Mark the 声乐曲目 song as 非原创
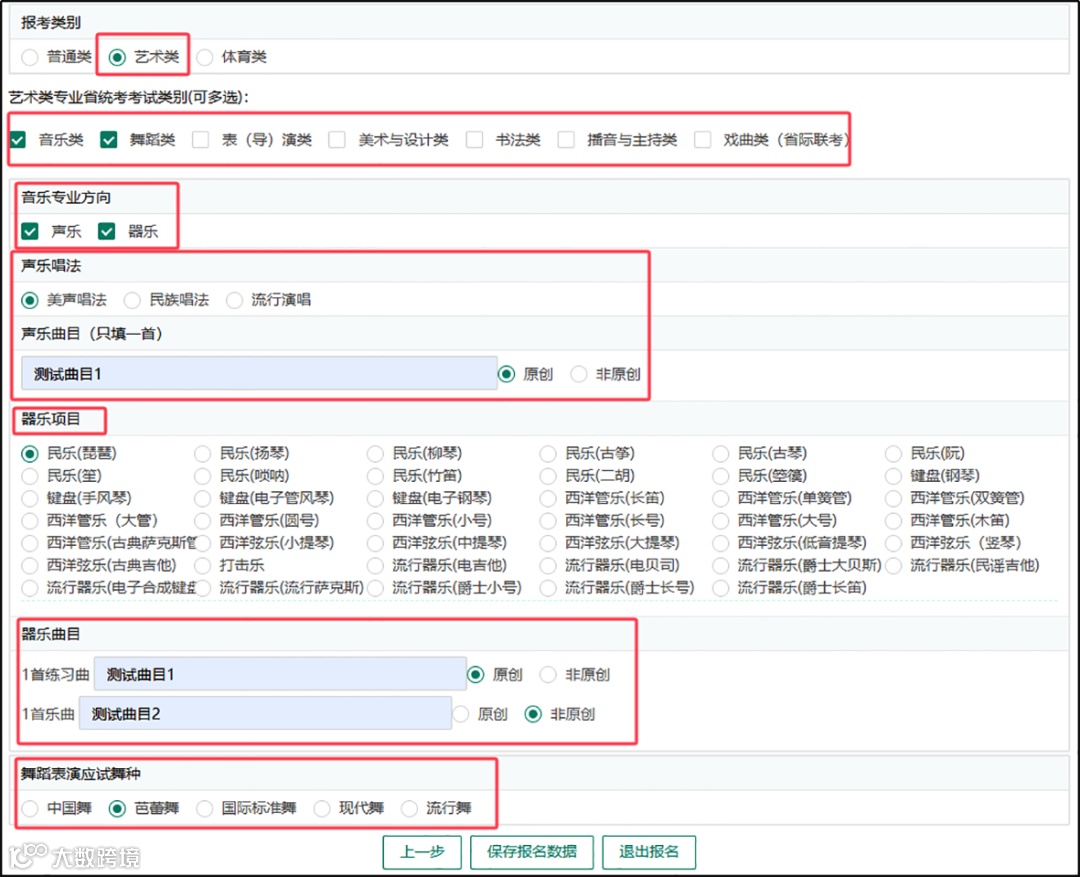The width and height of the screenshot is (1080, 877). pos(579,374)
